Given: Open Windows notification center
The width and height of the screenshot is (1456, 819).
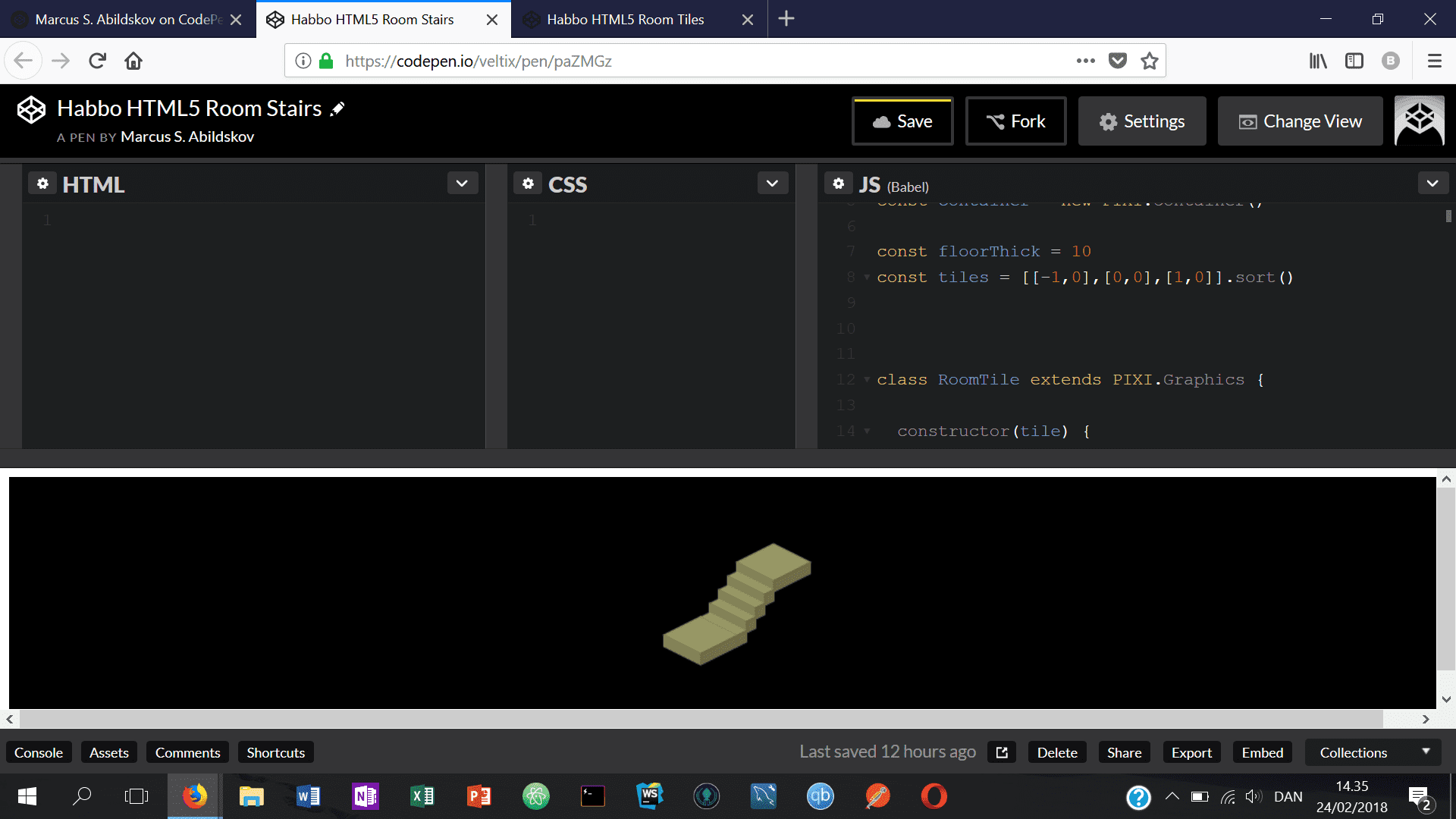Looking at the screenshot, I should (x=1419, y=796).
